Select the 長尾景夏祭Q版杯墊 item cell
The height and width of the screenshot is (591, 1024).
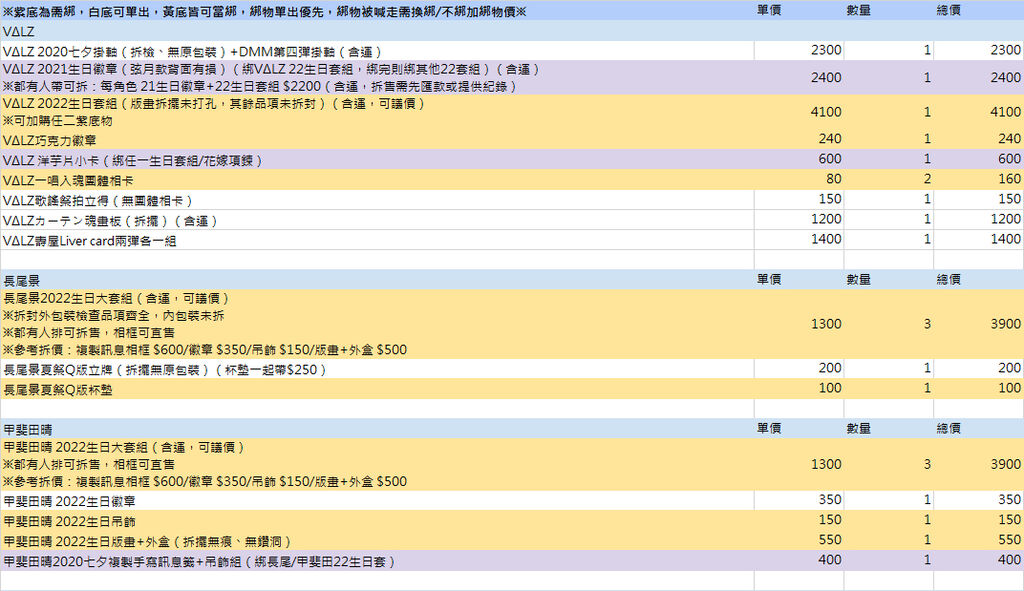(377, 389)
